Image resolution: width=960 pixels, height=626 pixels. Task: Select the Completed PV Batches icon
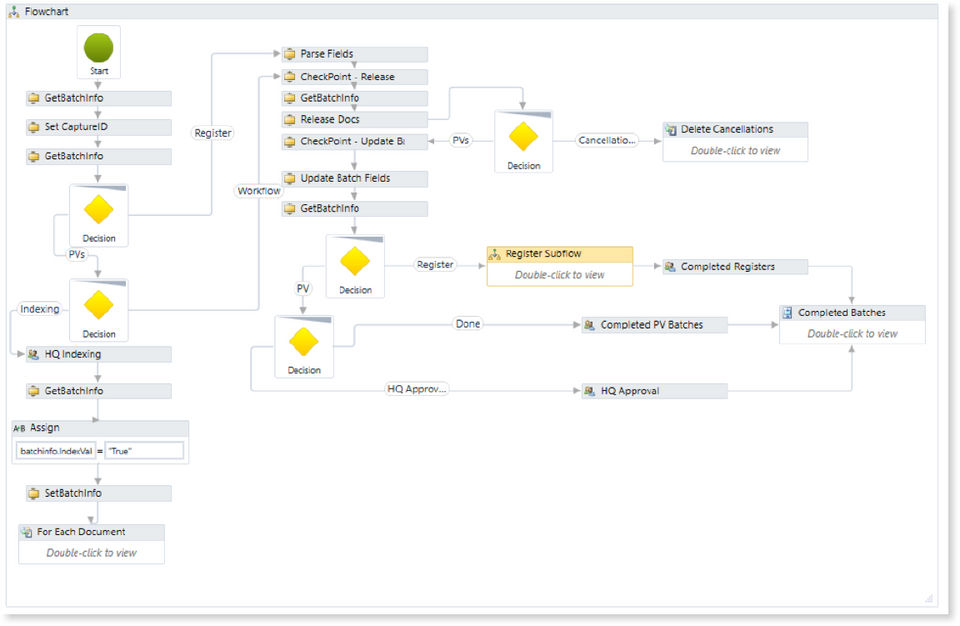click(590, 325)
